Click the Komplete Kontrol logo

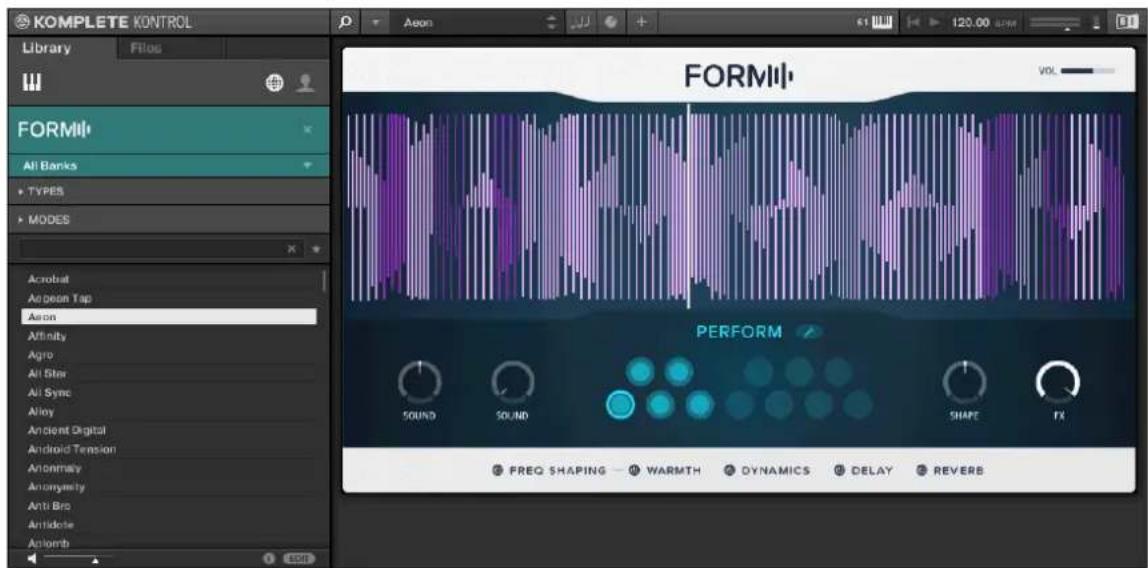pyautogui.click(x=102, y=23)
